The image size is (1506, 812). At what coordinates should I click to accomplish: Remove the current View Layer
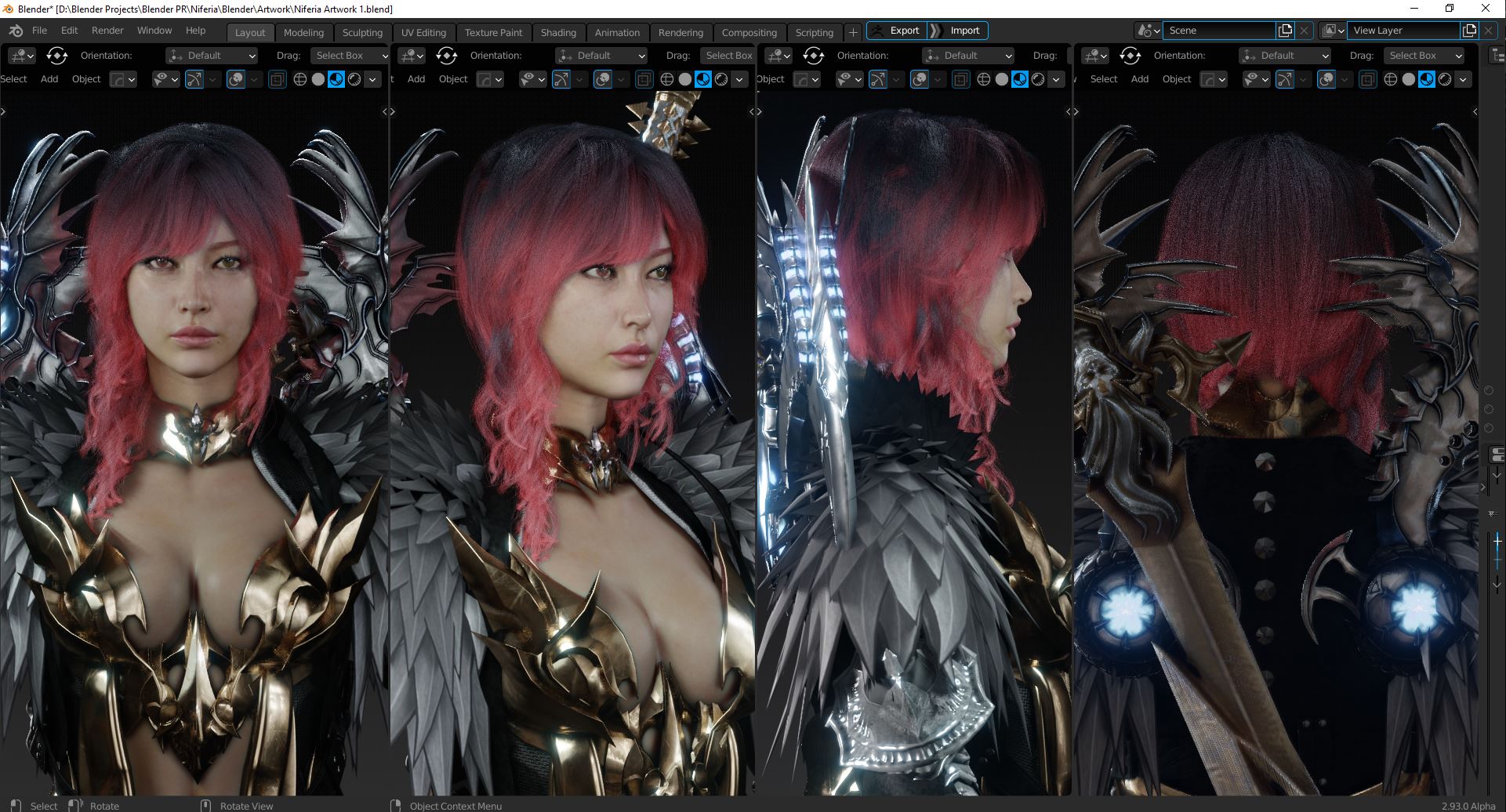tap(1488, 31)
